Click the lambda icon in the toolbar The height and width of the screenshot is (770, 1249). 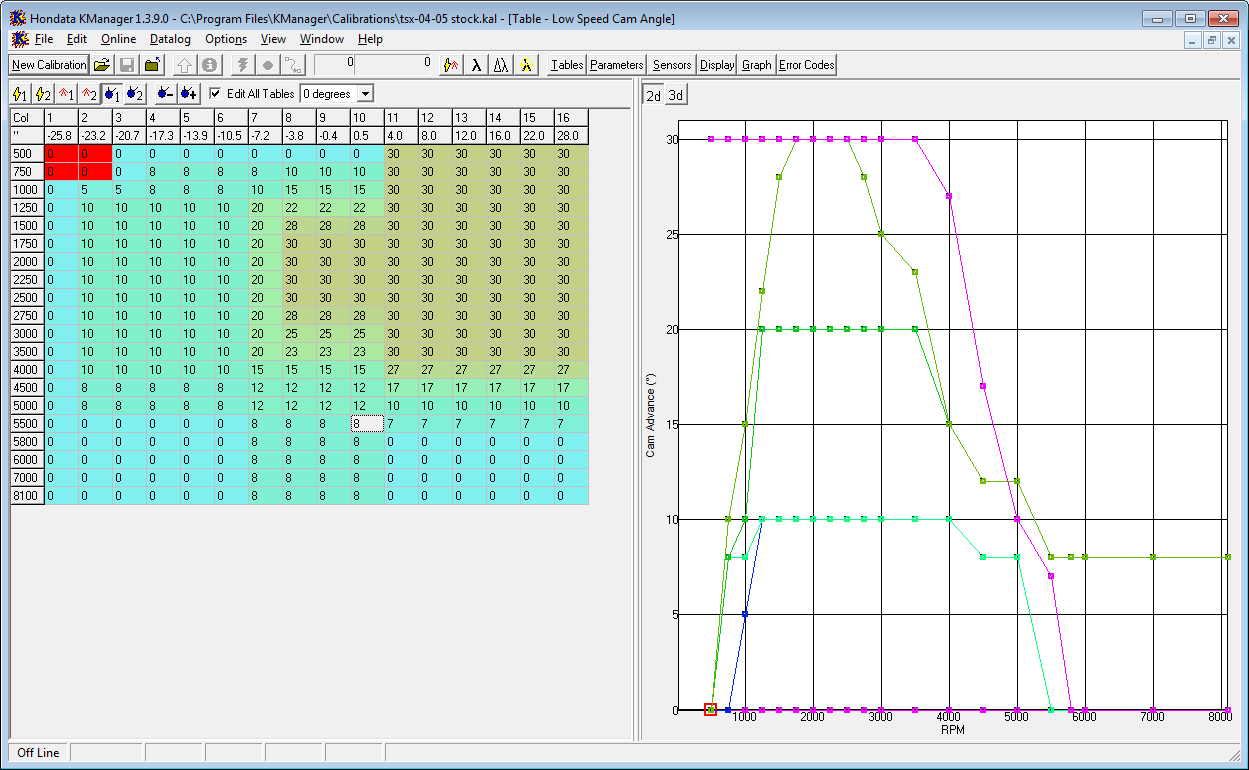point(477,65)
